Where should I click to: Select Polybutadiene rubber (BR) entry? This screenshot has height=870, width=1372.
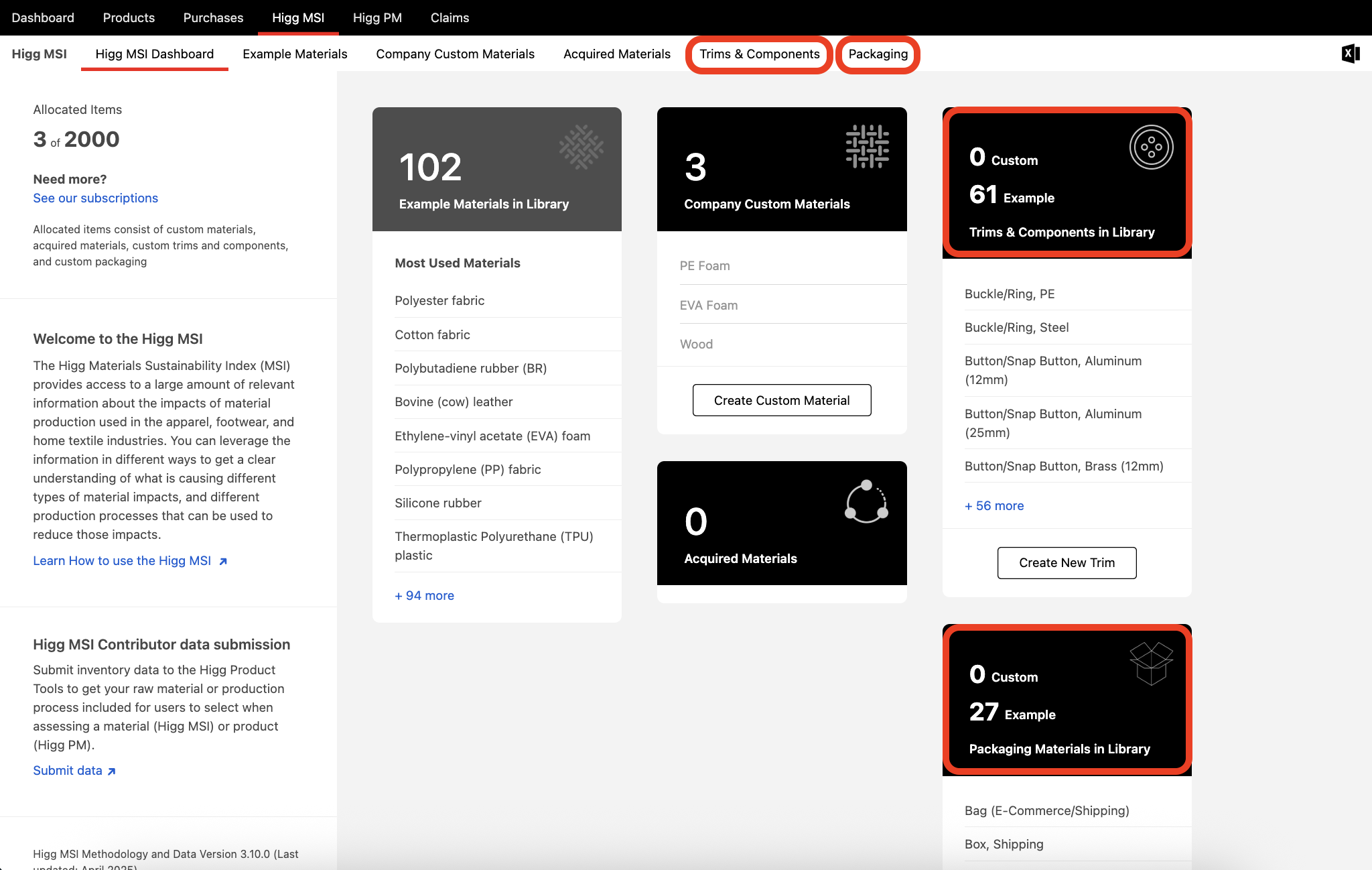pyautogui.click(x=508, y=369)
